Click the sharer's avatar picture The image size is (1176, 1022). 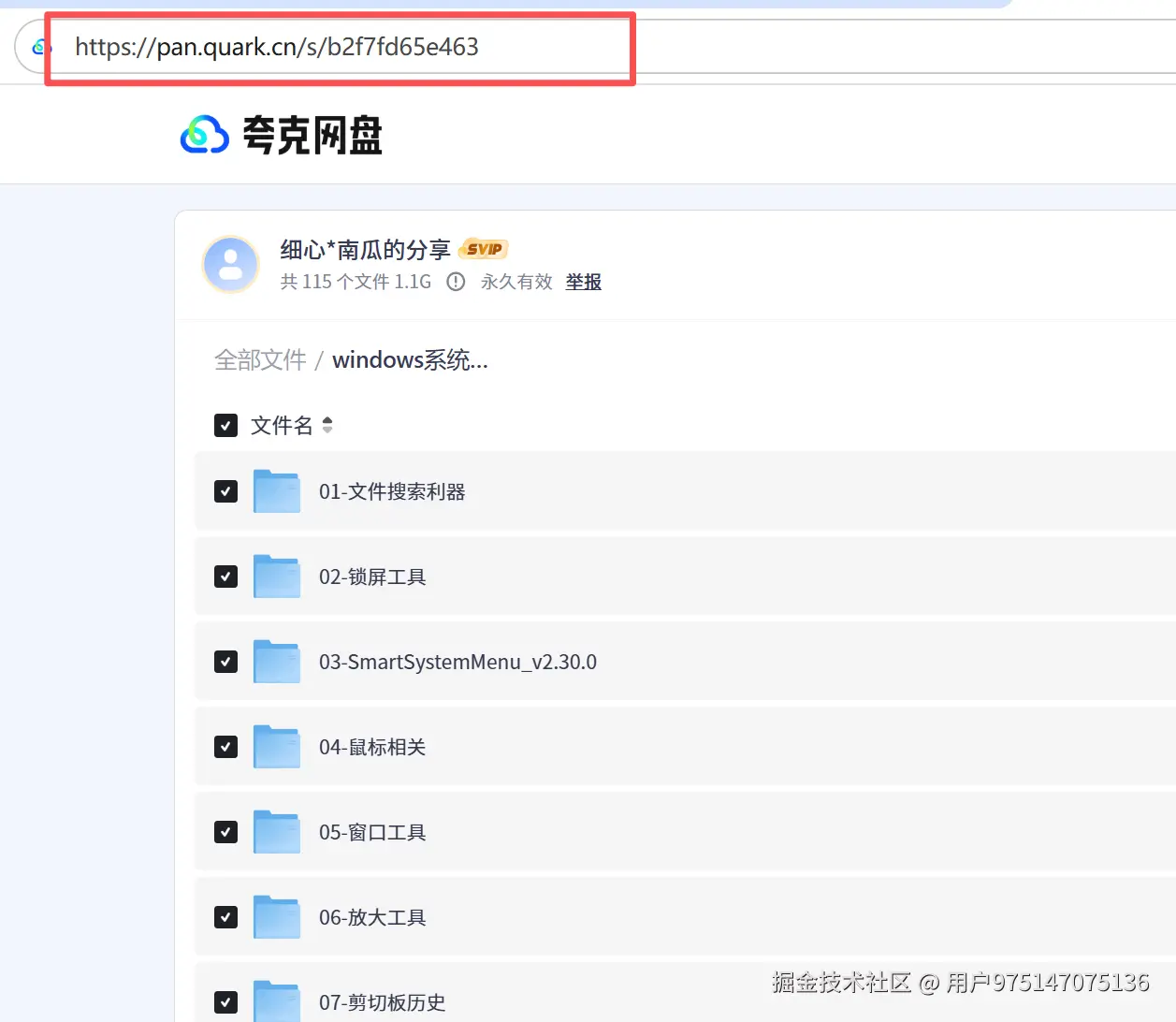pyautogui.click(x=231, y=264)
